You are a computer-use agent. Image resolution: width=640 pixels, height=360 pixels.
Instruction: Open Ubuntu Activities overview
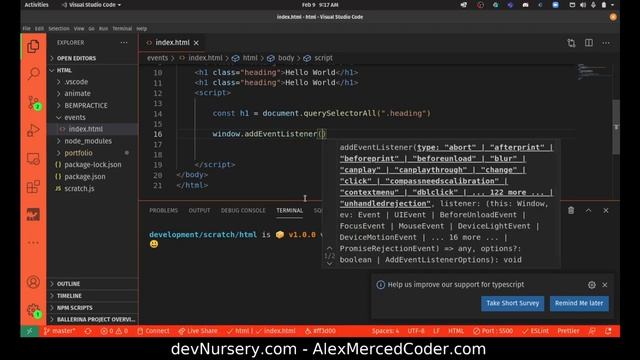36,5
